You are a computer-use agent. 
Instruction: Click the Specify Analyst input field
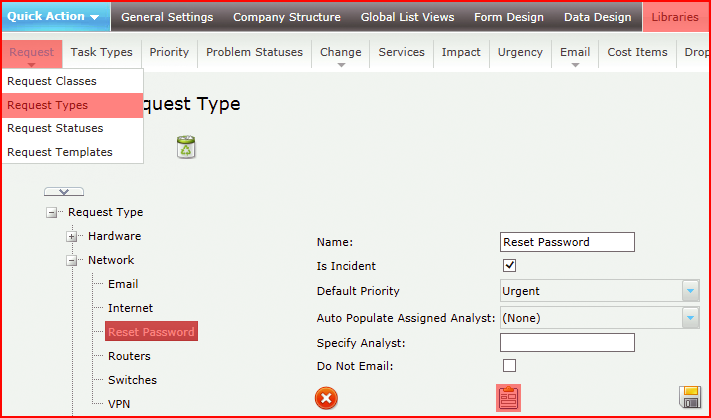(x=567, y=343)
